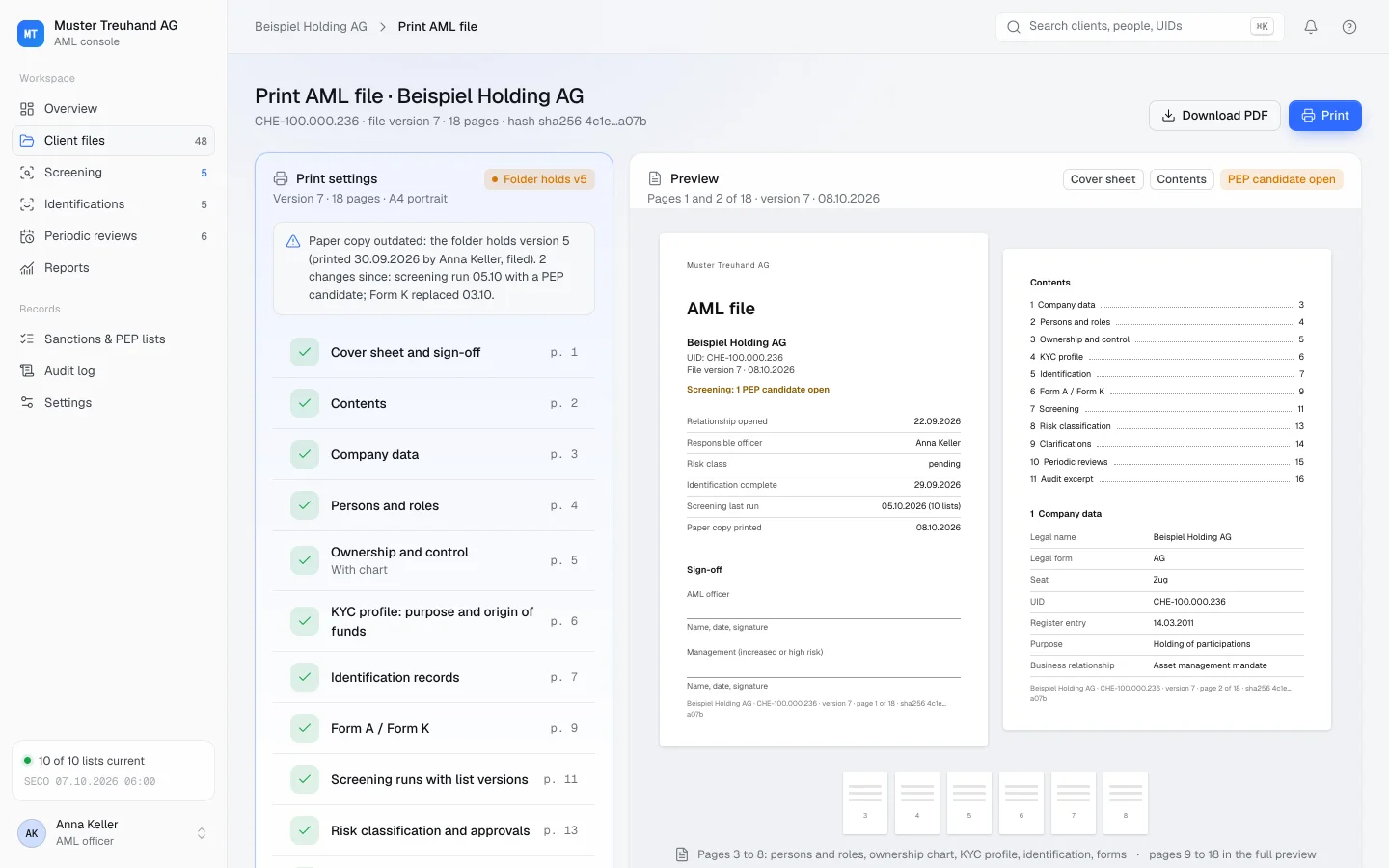Uncheck Persons and roles section
Image resolution: width=1389 pixels, height=868 pixels.
[305, 505]
